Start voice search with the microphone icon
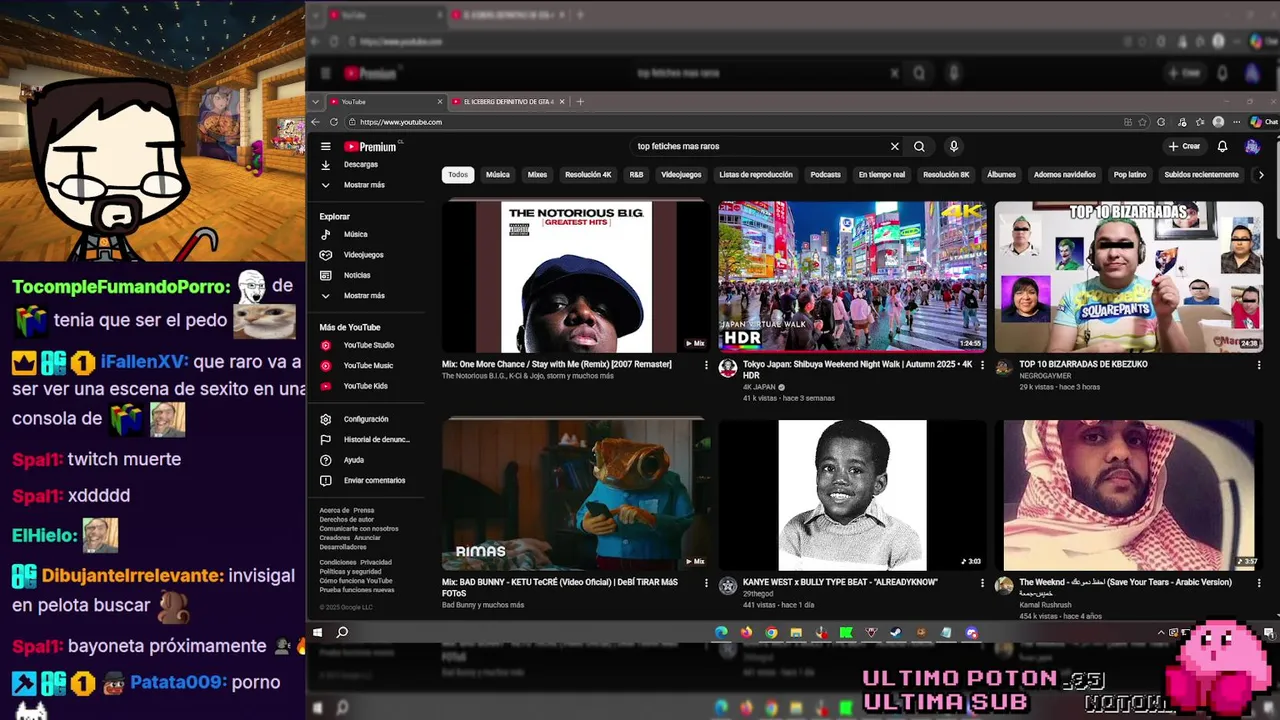The height and width of the screenshot is (720, 1280). coord(954,146)
